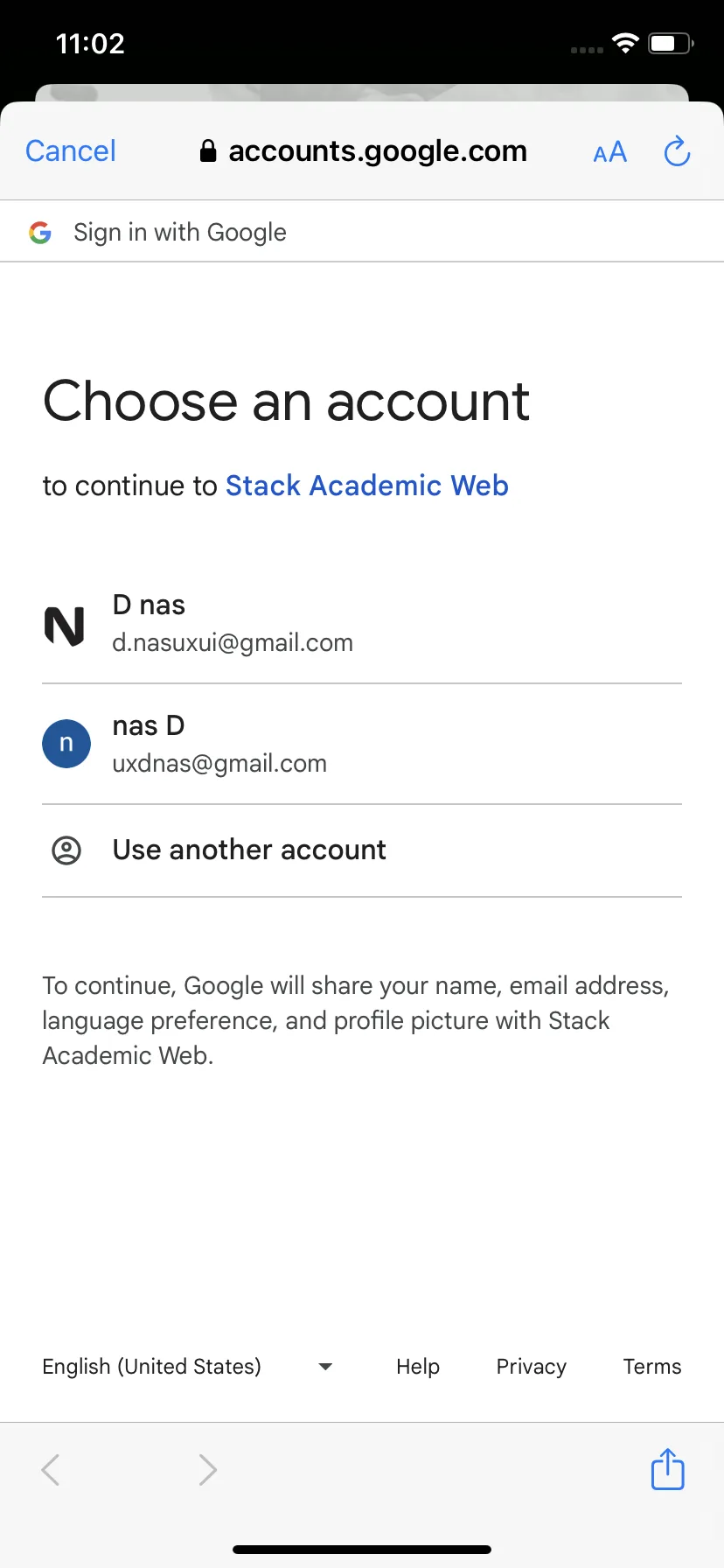Tap the reload page icon
724x1568 pixels.
677,151
